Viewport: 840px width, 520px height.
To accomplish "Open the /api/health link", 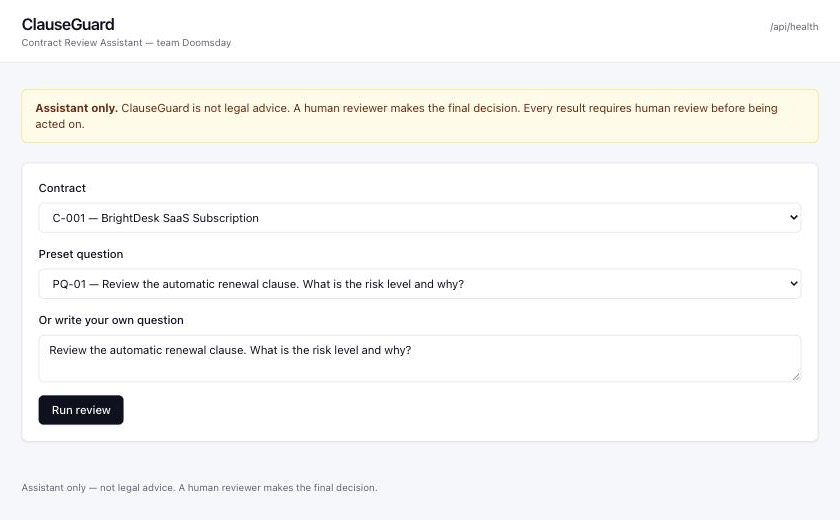I will pos(794,27).
